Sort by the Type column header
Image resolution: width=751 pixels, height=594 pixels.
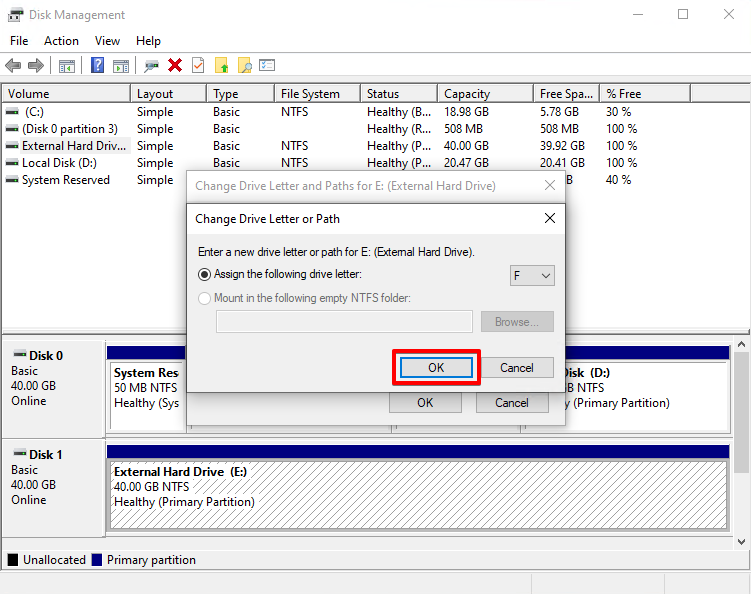241,93
